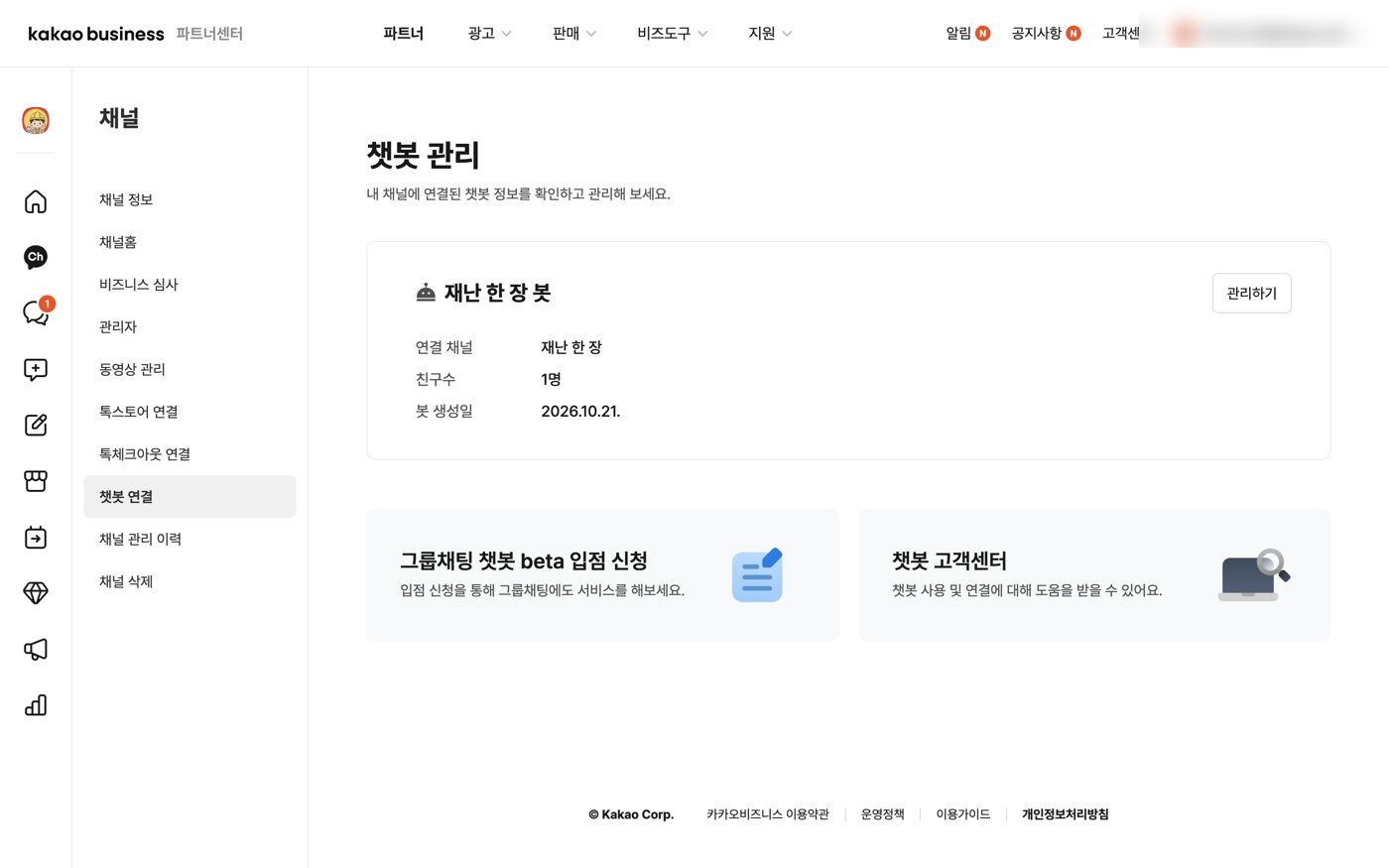Click the 관리하기 button
The image size is (1389, 868).
(x=1252, y=294)
